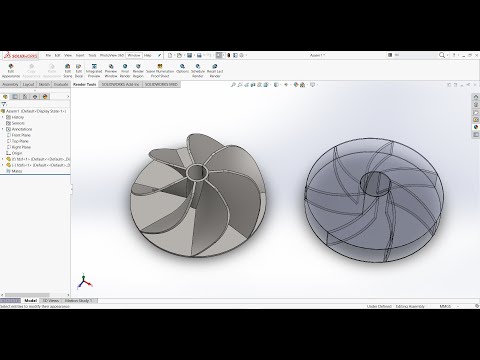Select the ConfigurationManager tab icon

pos(25,97)
